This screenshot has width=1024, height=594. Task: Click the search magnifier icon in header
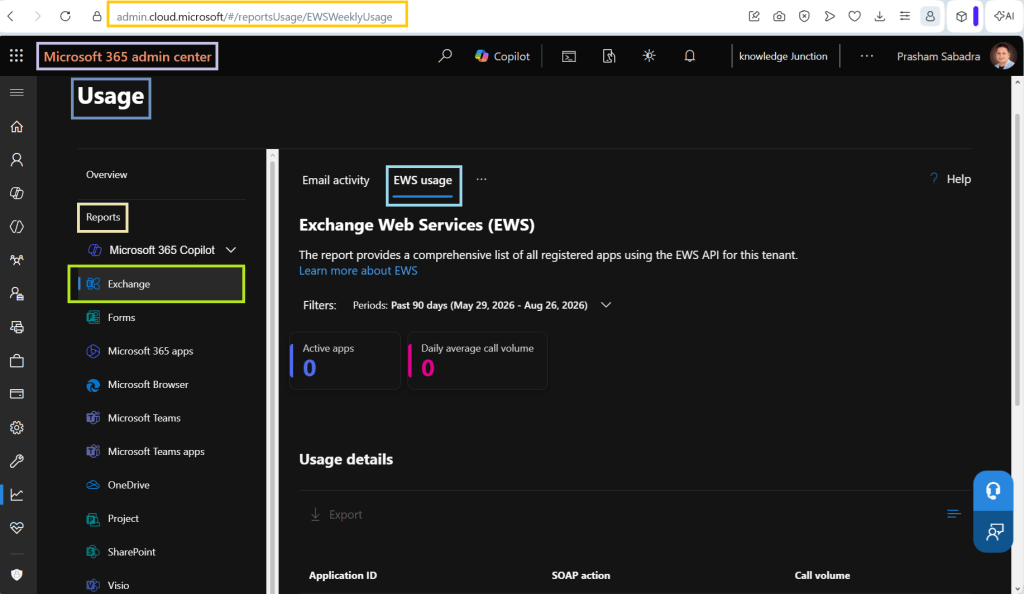[445, 56]
